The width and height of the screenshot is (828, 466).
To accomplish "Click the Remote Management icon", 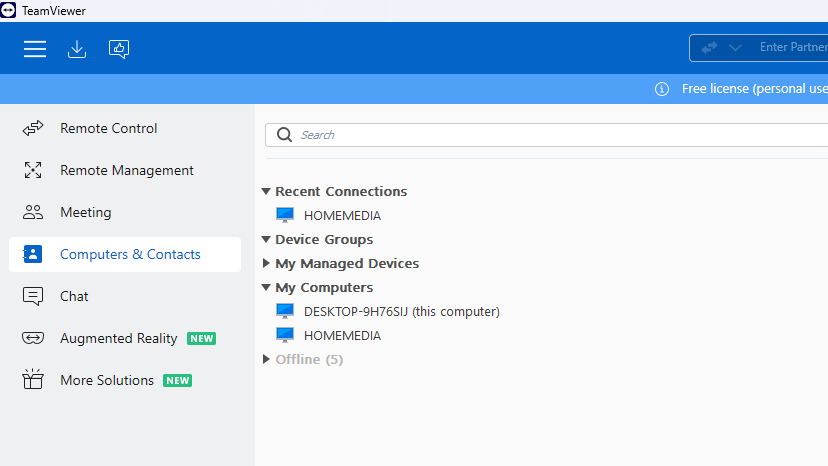I will 33,170.
